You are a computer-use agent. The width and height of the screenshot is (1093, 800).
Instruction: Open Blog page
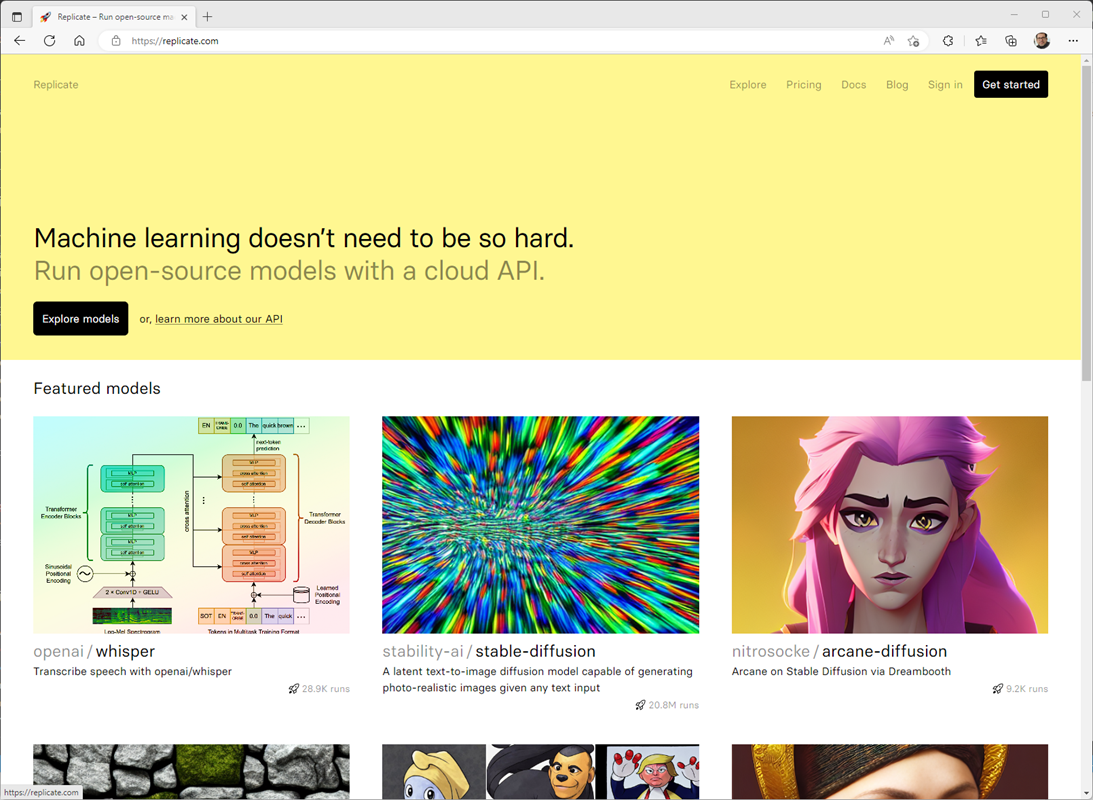coord(897,84)
